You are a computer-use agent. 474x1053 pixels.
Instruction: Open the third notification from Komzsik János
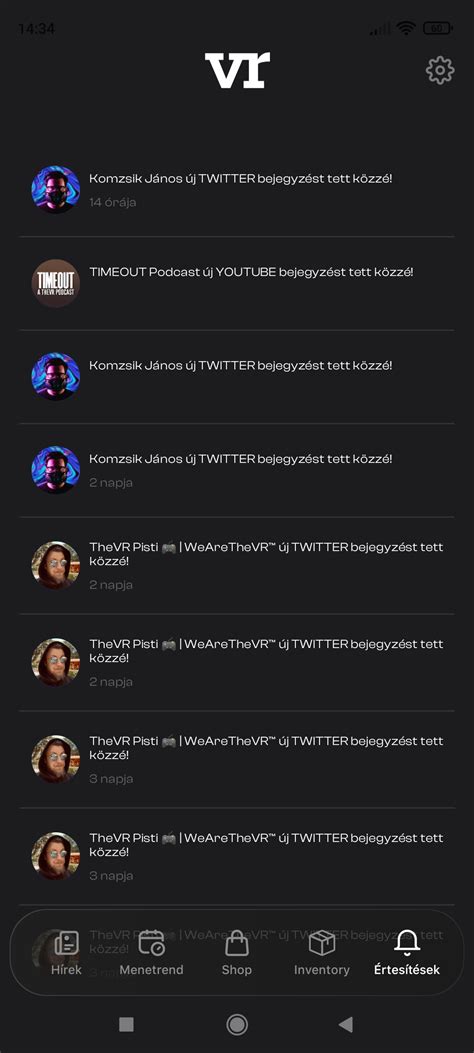click(x=237, y=470)
